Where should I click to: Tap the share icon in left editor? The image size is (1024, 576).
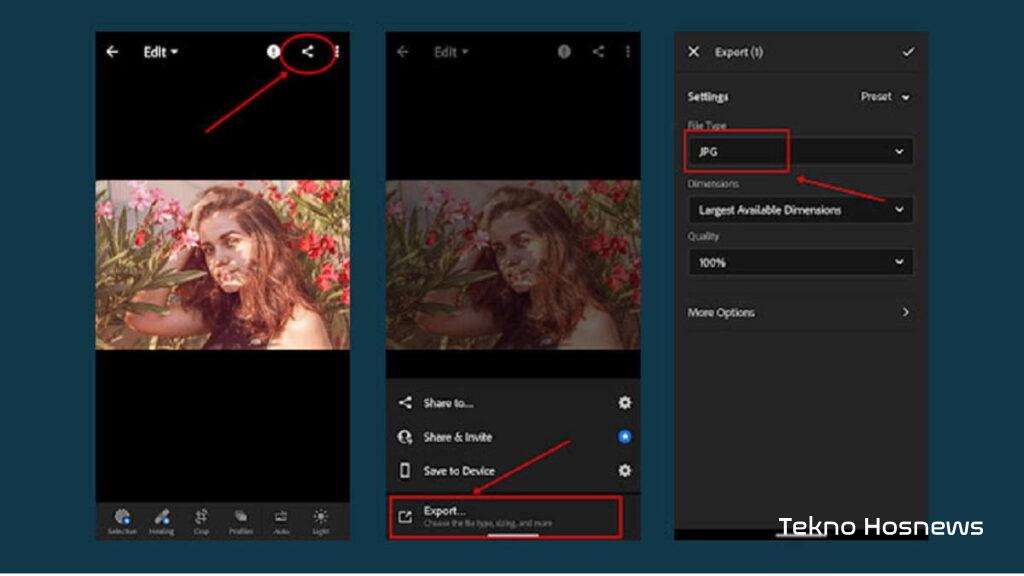point(308,52)
